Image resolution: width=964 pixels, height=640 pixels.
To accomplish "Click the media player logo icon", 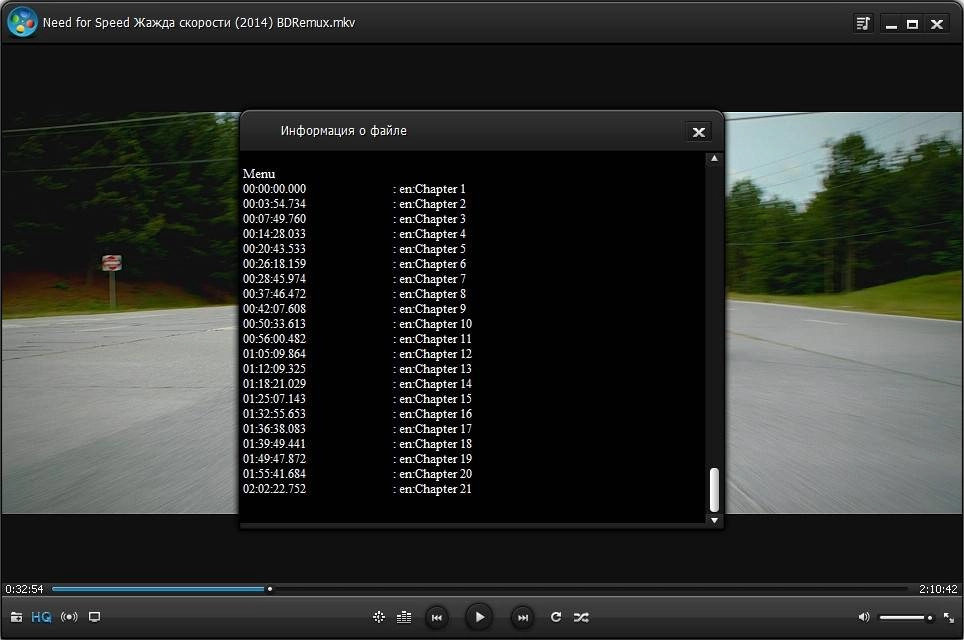I will click(22, 22).
